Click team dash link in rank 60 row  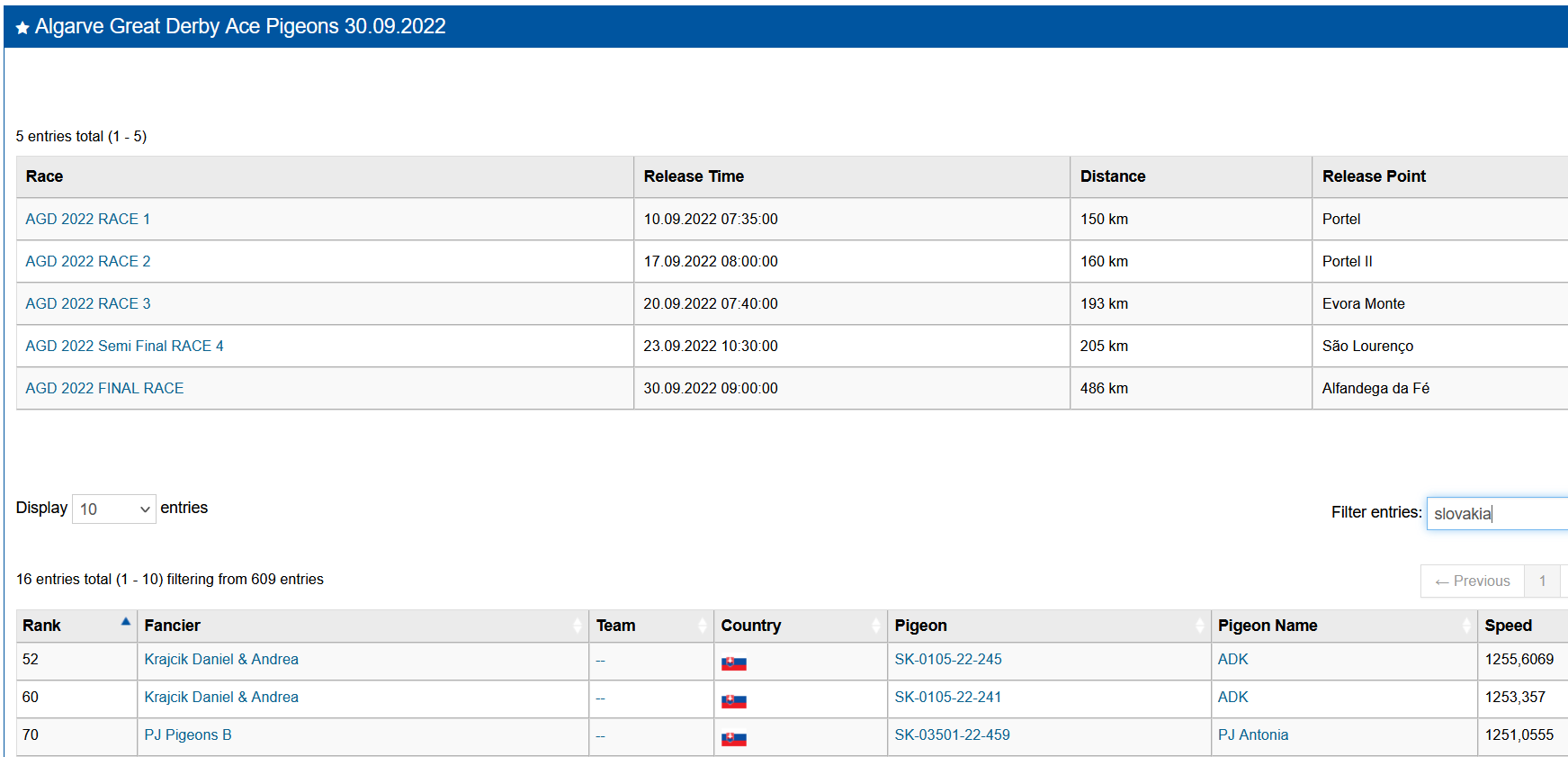[x=600, y=698]
